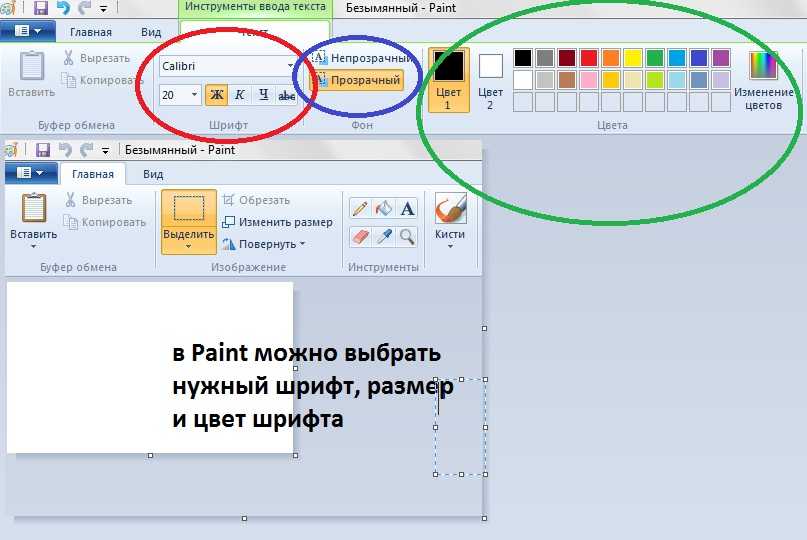Viewport: 807px width, 540px height.
Task: Click Вставить clipboard icon in lower window
Action: tap(33, 207)
